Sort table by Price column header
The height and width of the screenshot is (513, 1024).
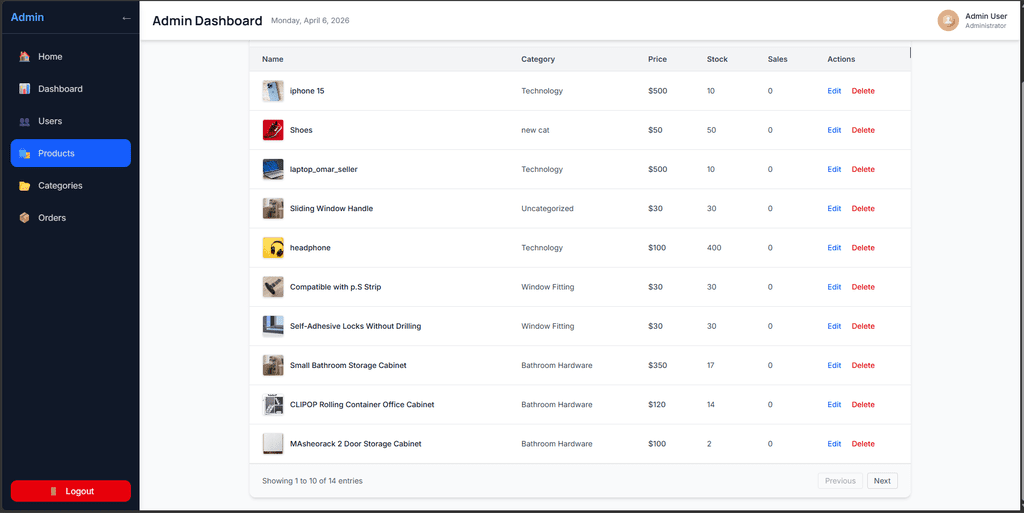point(657,59)
